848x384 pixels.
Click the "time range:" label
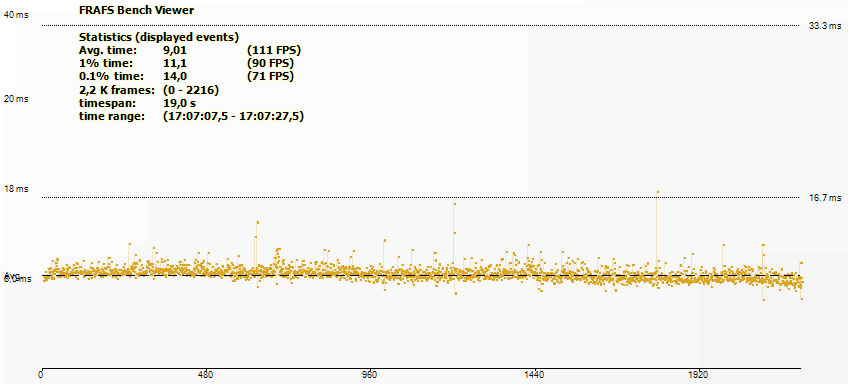pos(112,116)
